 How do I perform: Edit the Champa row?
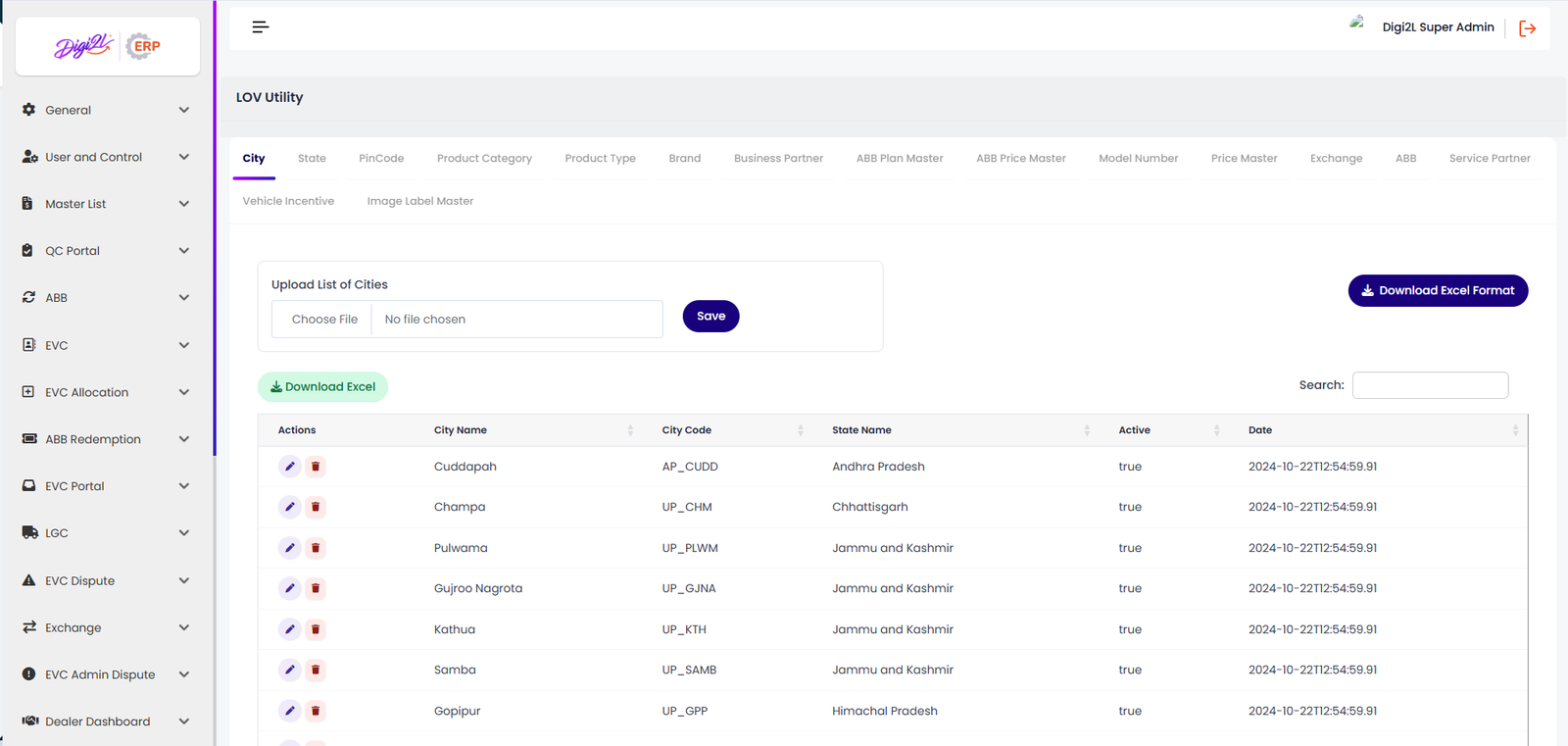(x=289, y=507)
